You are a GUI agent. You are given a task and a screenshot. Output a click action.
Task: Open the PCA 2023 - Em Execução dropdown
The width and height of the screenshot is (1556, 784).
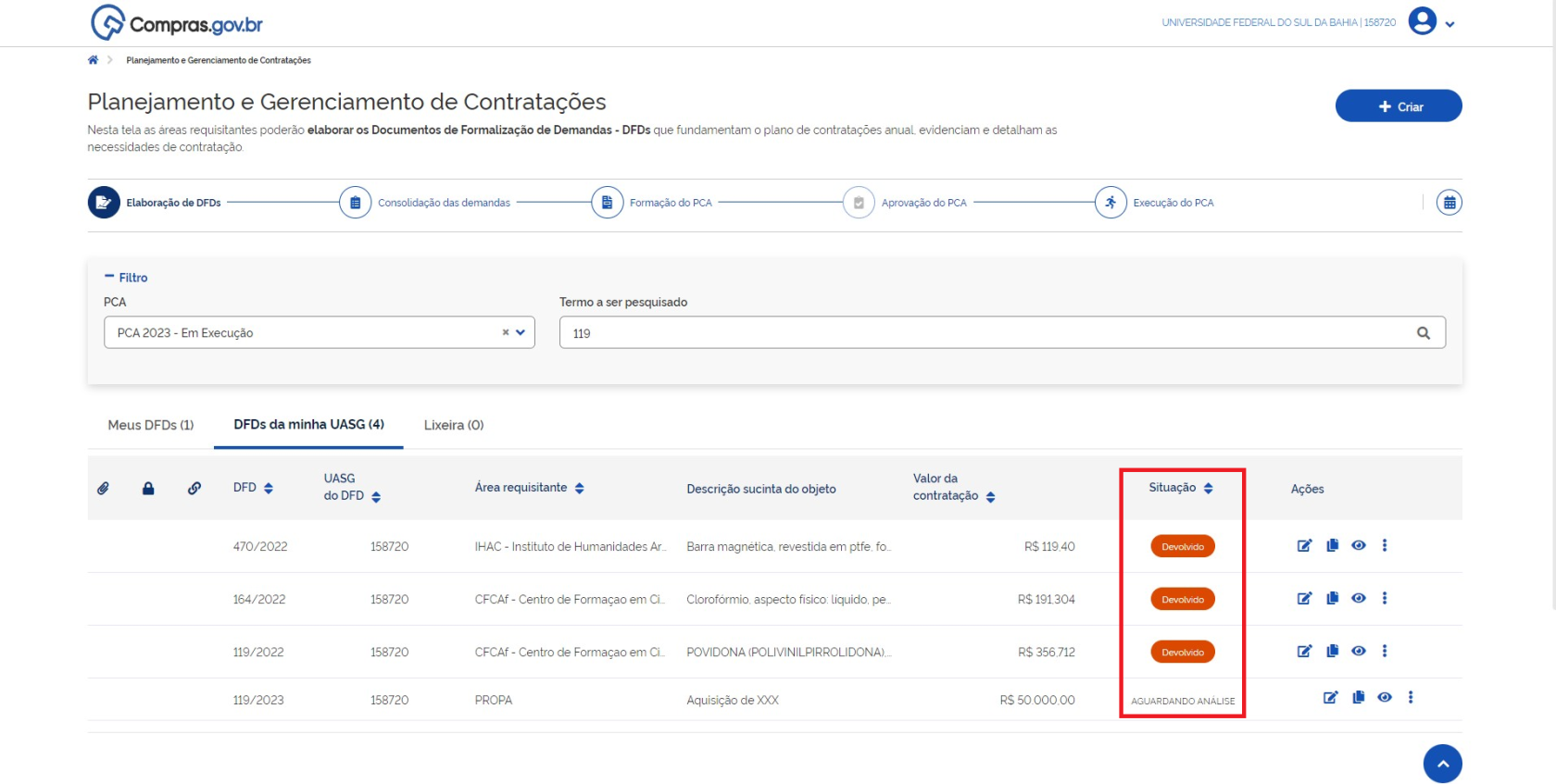pyautogui.click(x=521, y=333)
